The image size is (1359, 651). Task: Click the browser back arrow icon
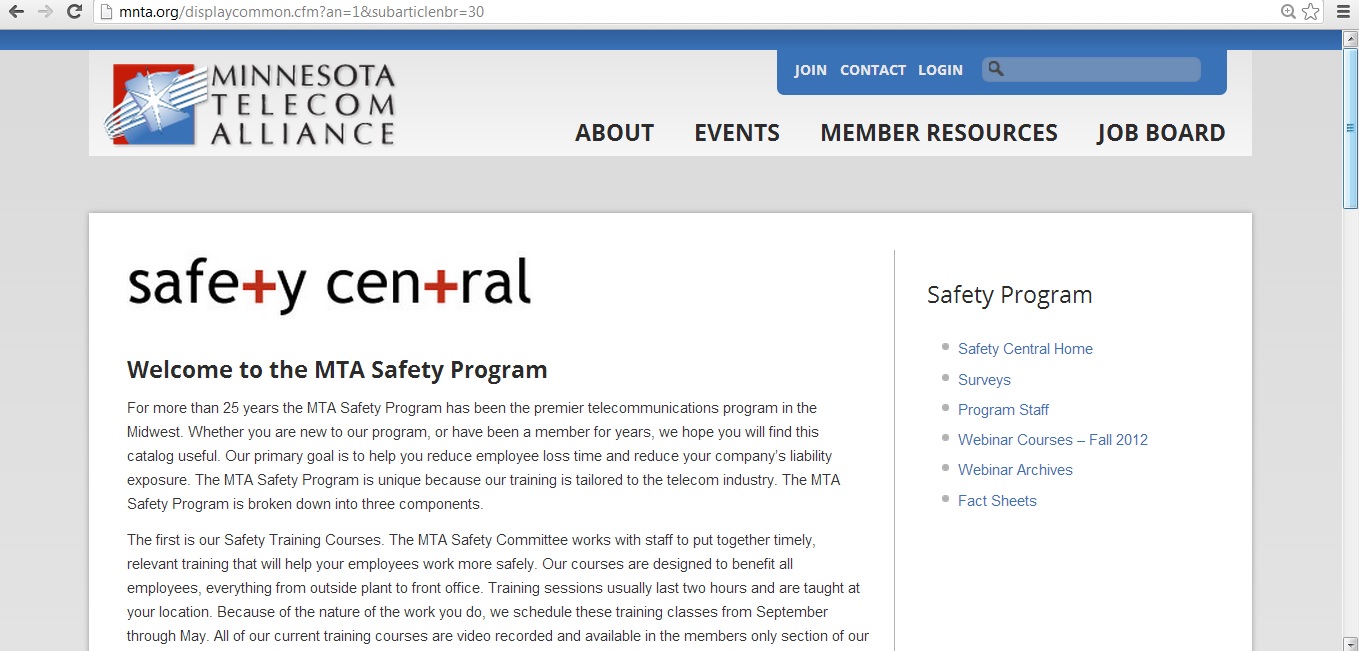pos(16,12)
